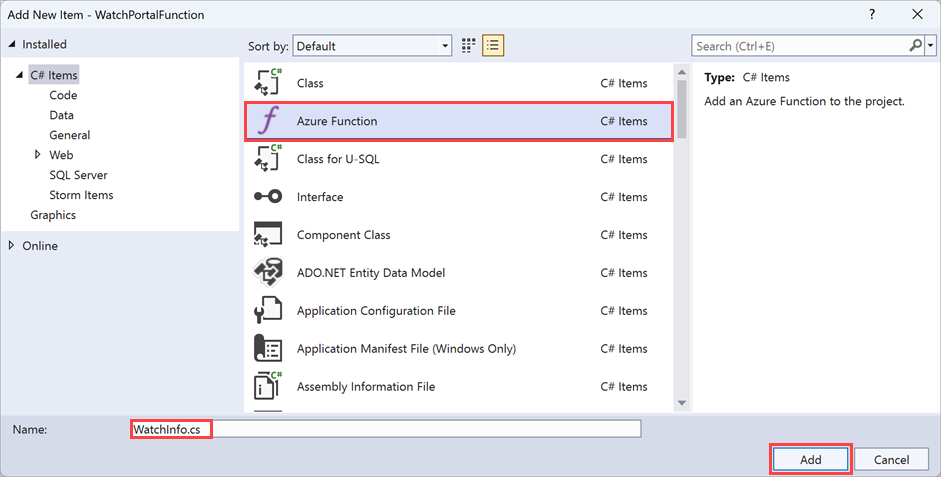Select the Interface template name
The image size is (941, 477).
pos(320,197)
